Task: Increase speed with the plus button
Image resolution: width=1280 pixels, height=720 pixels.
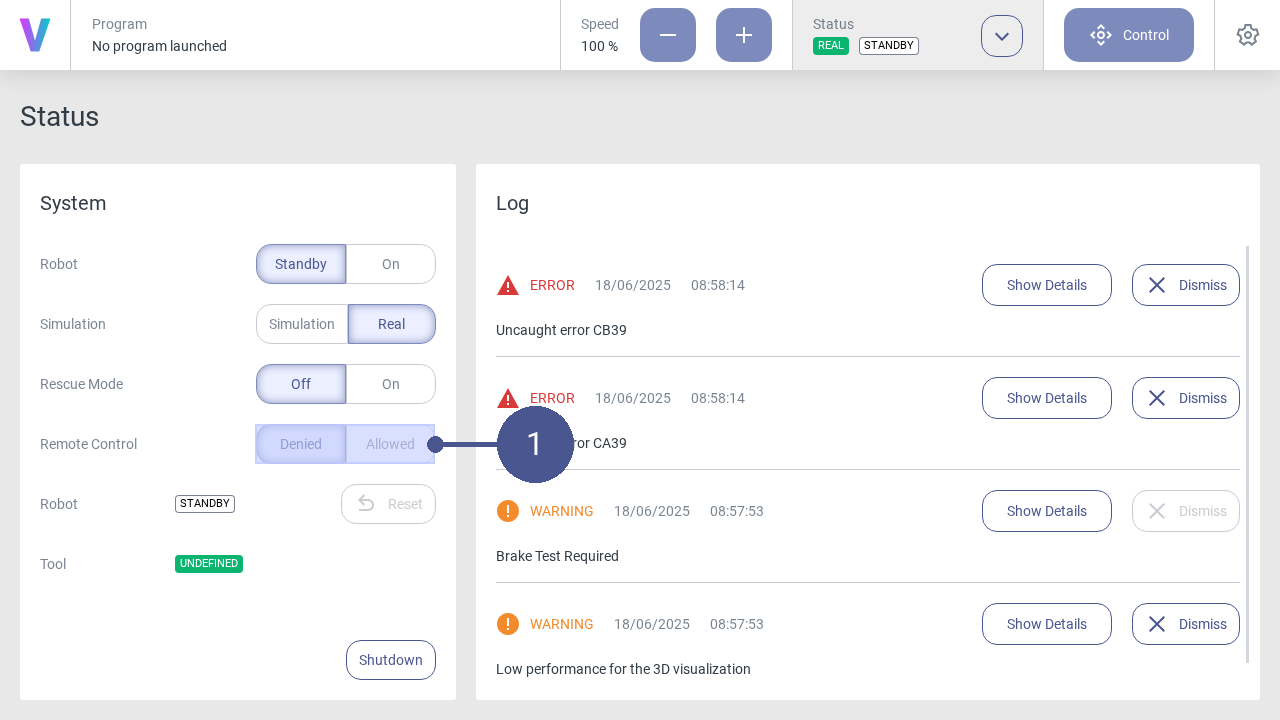Action: [744, 35]
